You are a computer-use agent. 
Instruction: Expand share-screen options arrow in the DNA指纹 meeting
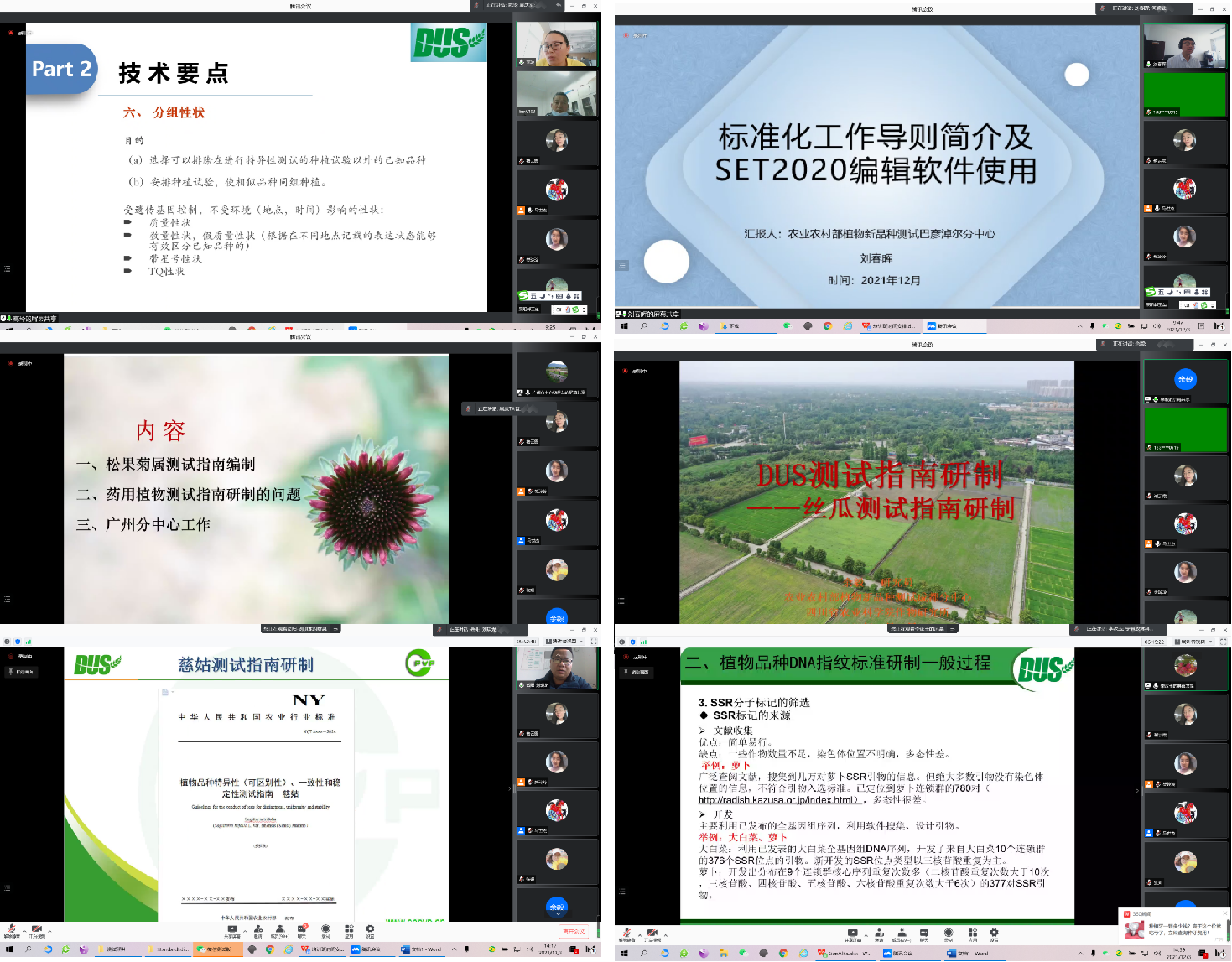(x=866, y=933)
